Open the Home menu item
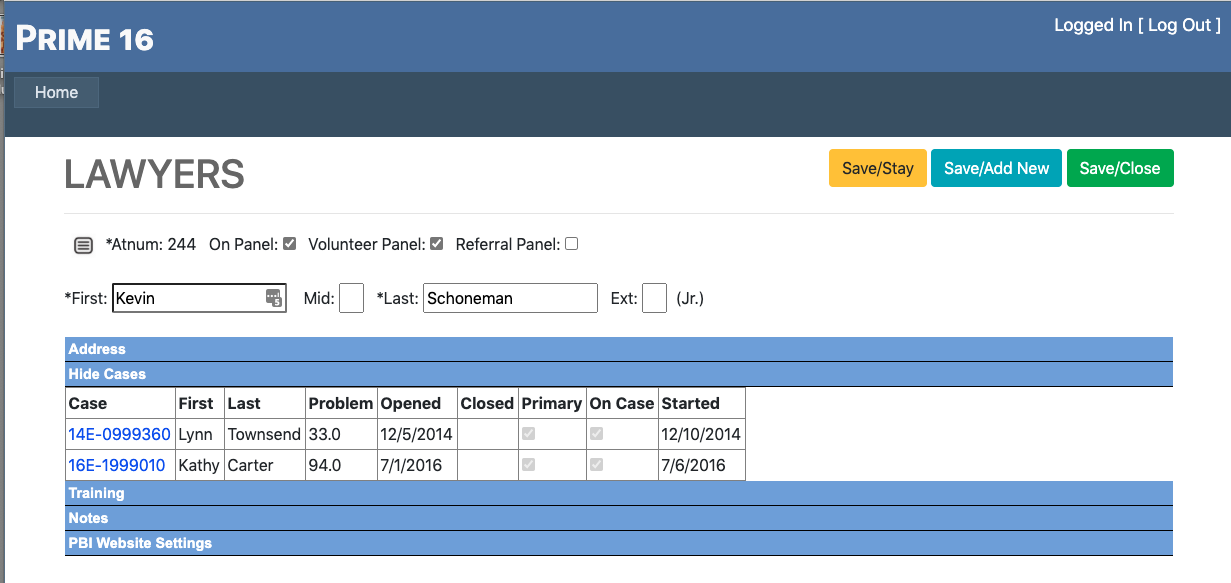The width and height of the screenshot is (1231, 583). coord(56,92)
